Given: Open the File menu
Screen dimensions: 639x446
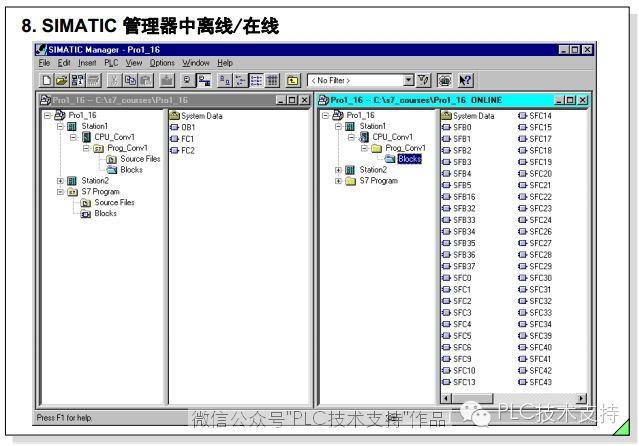Looking at the screenshot, I should (44, 63).
